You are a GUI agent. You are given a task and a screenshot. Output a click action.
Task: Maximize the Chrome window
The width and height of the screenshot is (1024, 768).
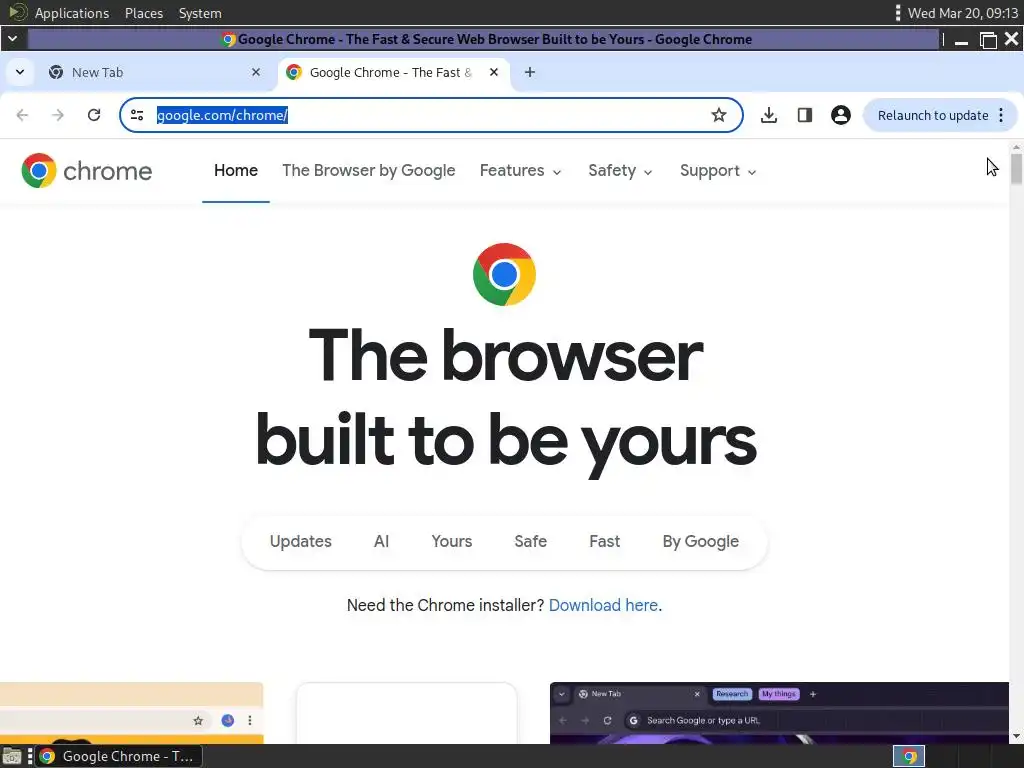988,40
